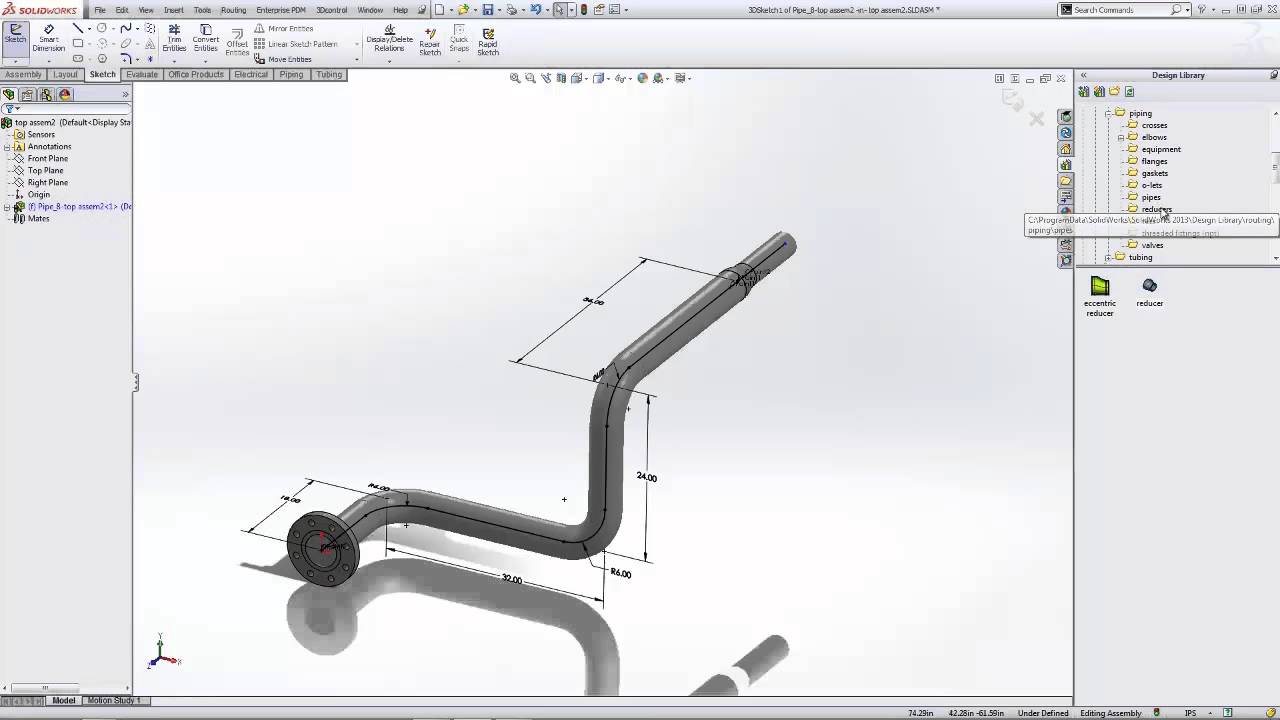
Task: Pin the Design Library task pane
Action: (x=1273, y=75)
